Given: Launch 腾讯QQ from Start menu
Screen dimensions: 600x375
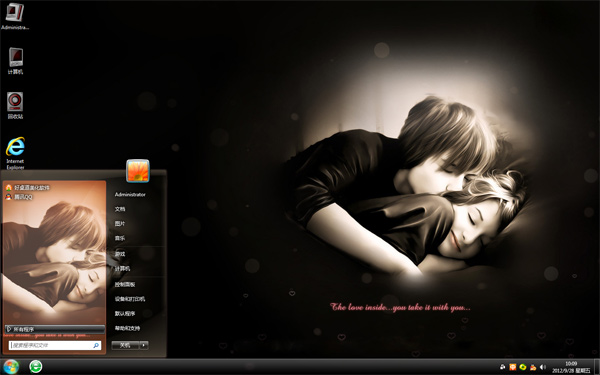Looking at the screenshot, I should click(20, 197).
